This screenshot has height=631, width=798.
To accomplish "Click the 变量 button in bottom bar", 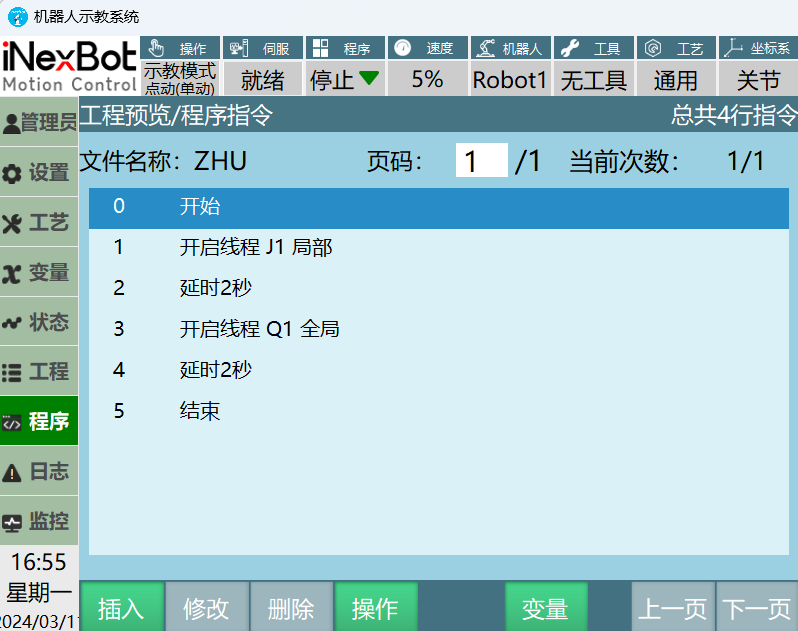I will 545,608.
